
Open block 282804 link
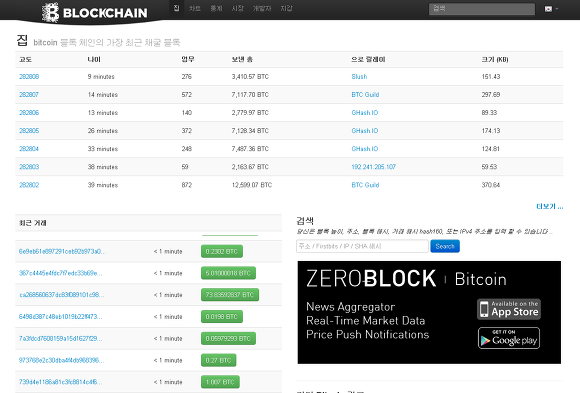pyautogui.click(x=29, y=149)
